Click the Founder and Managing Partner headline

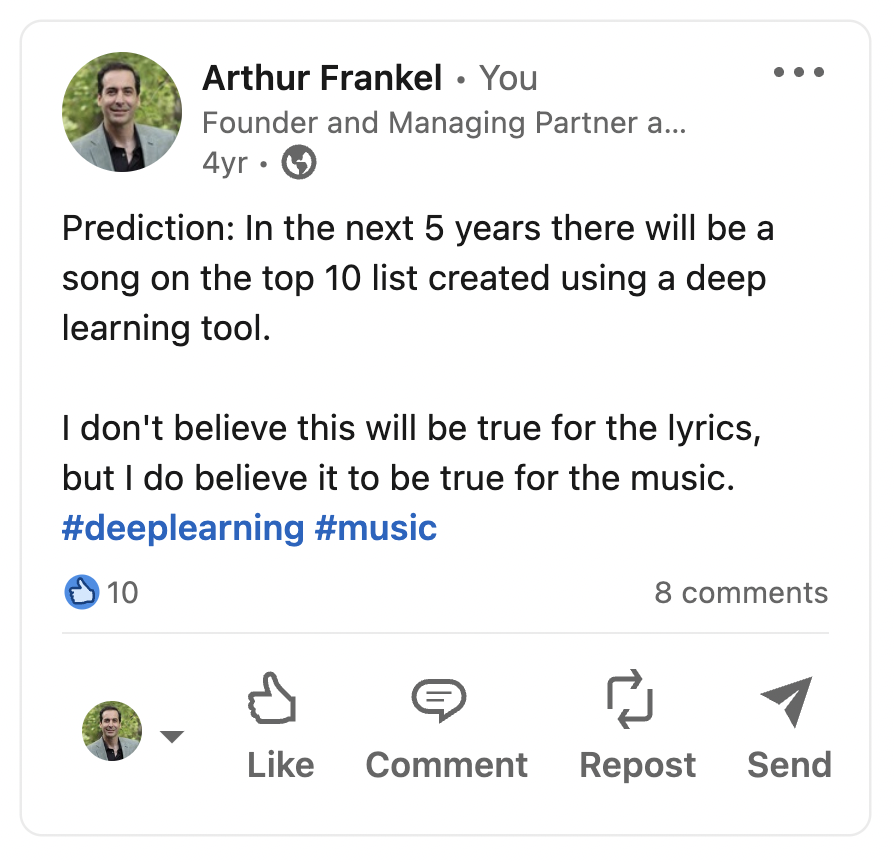pos(444,123)
